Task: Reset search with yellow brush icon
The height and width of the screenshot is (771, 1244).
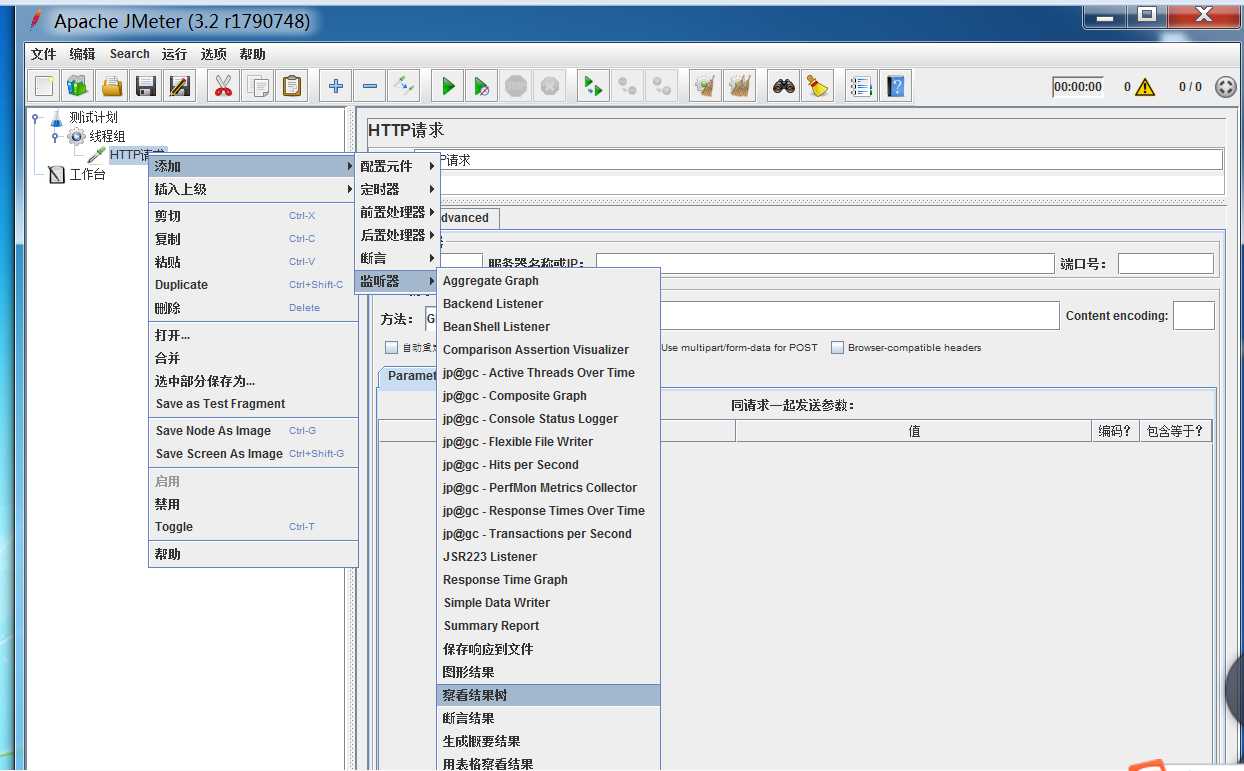Action: [818, 86]
